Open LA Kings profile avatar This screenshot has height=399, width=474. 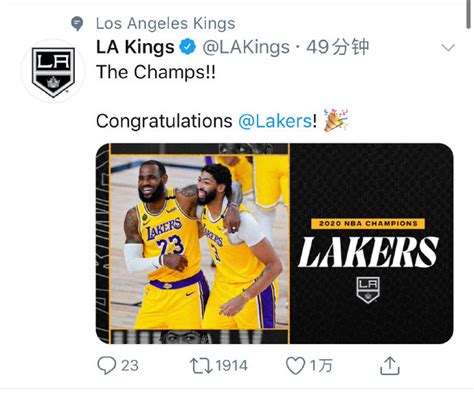point(53,71)
